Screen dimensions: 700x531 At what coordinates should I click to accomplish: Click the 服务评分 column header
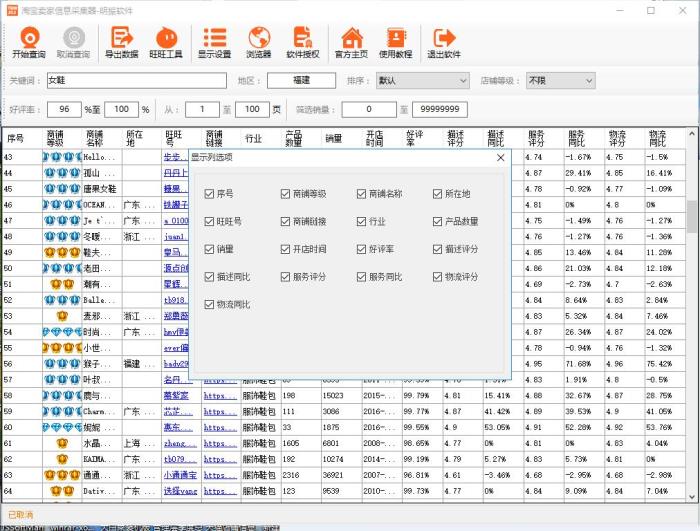[x=543, y=138]
